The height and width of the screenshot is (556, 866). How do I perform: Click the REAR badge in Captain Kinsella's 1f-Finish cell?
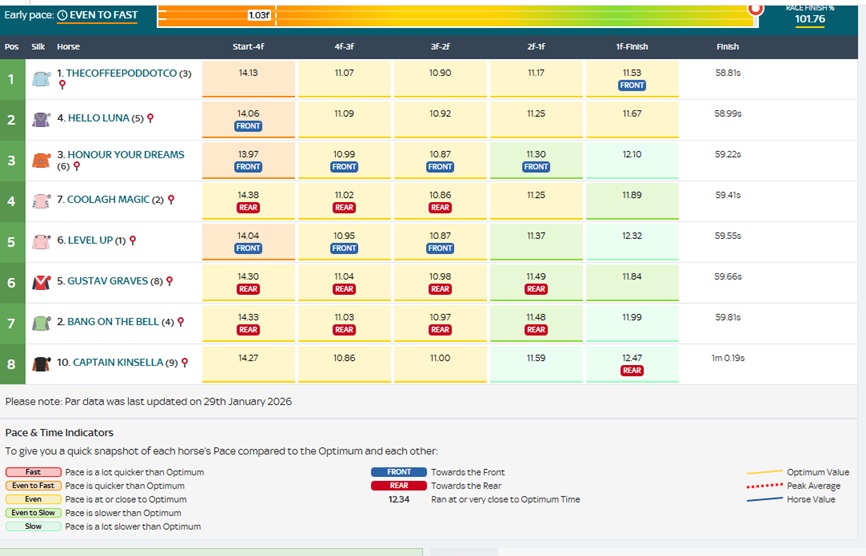(x=632, y=370)
